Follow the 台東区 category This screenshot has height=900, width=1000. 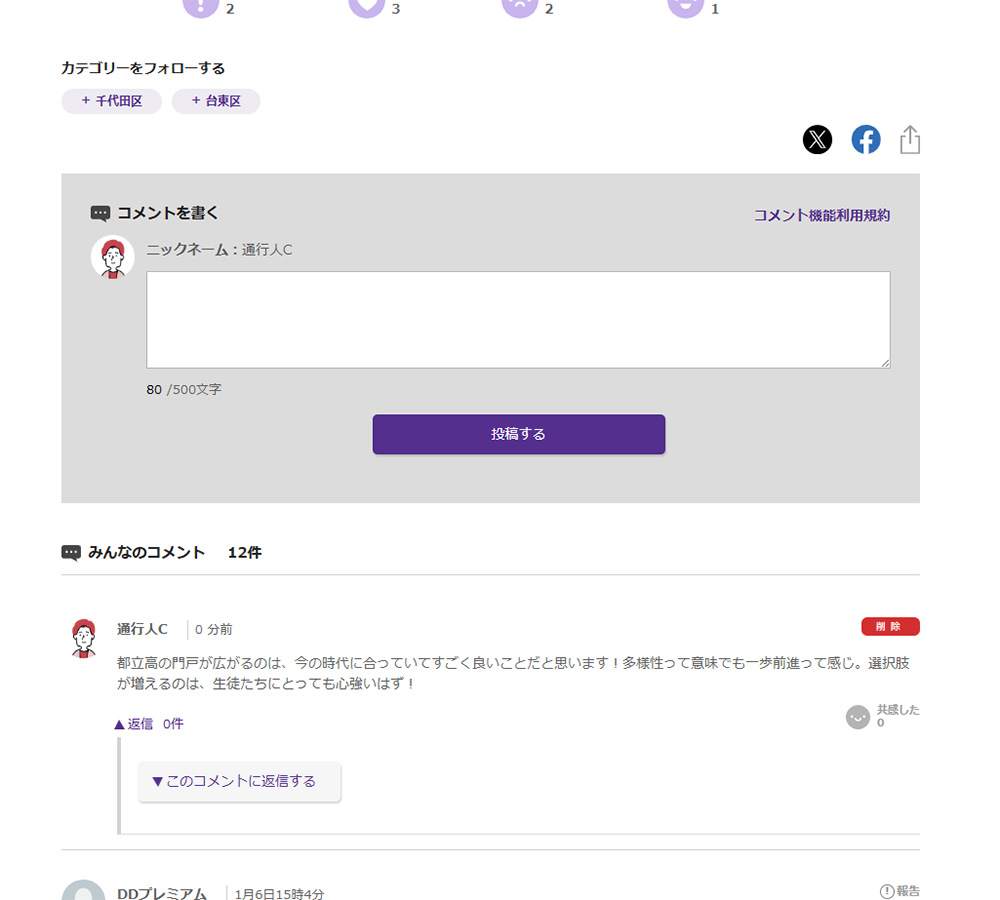click(x=216, y=101)
